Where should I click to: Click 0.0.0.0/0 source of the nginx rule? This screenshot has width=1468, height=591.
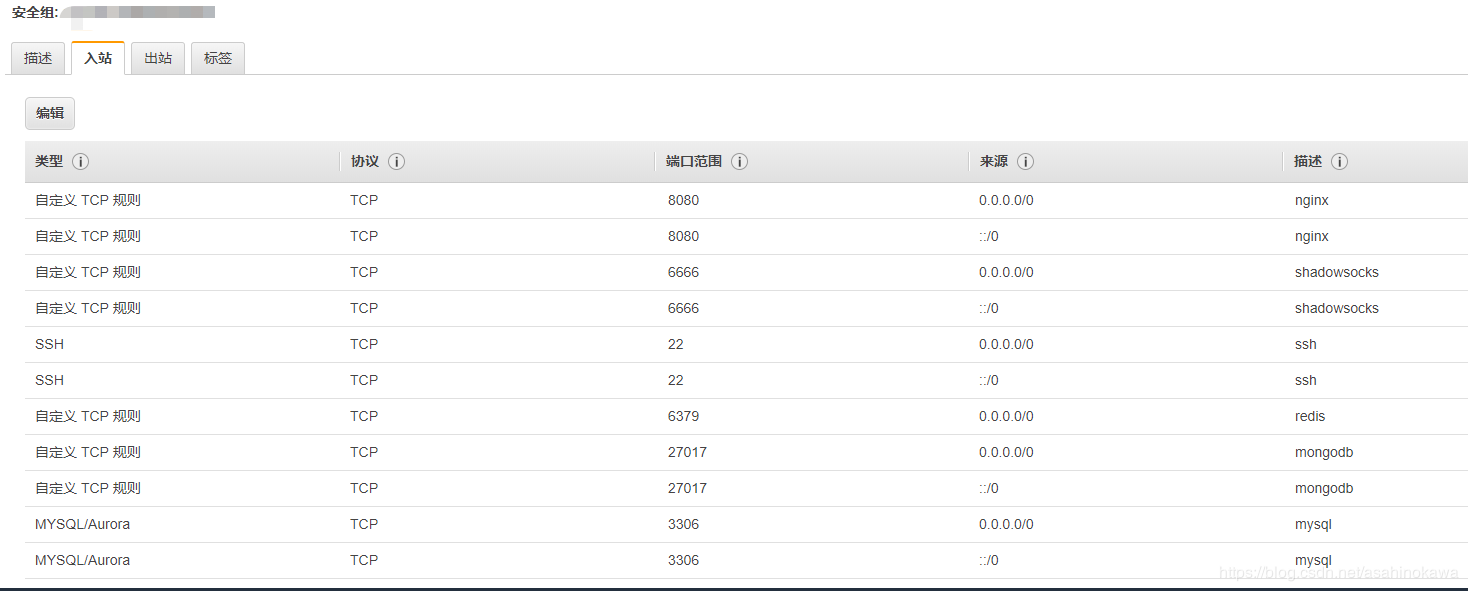(x=1006, y=200)
